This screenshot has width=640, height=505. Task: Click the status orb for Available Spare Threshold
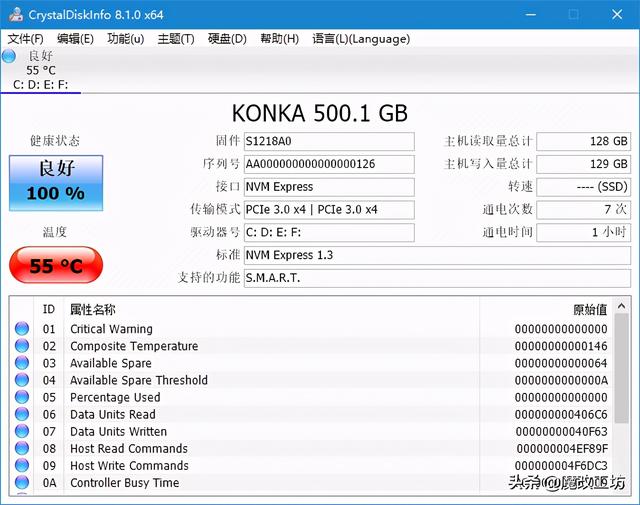tap(22, 380)
